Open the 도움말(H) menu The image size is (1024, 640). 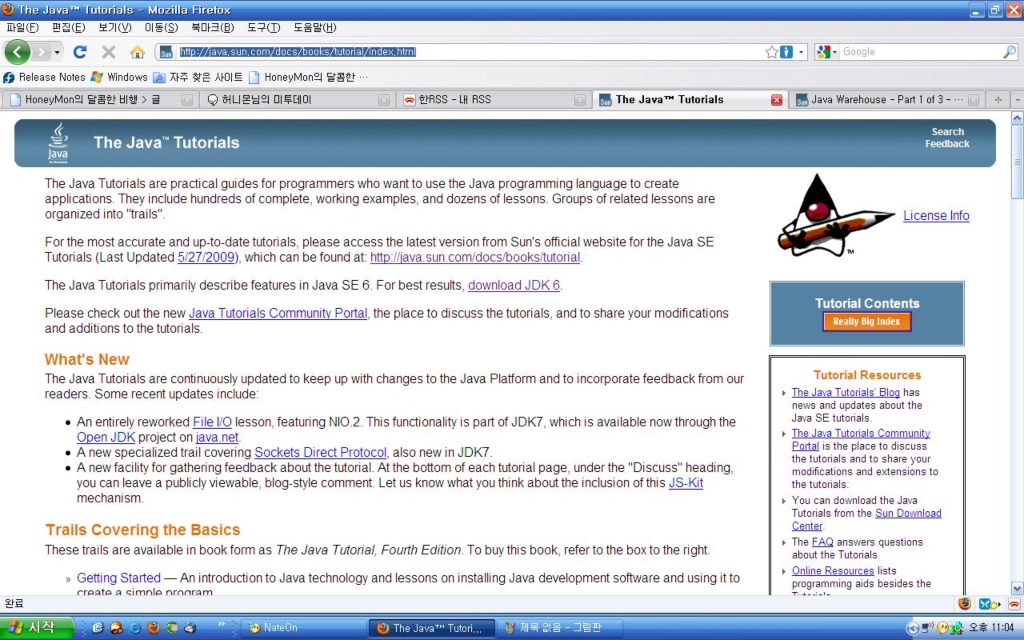coord(314,27)
